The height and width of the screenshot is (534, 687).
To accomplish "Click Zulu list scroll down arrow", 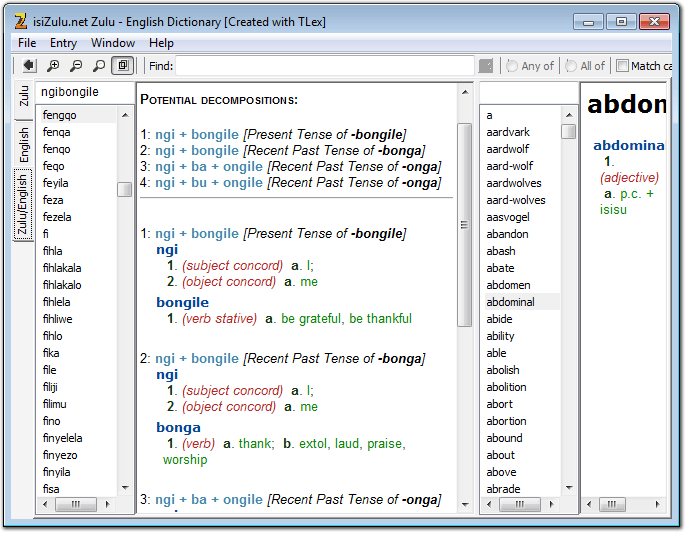I will click(x=125, y=488).
